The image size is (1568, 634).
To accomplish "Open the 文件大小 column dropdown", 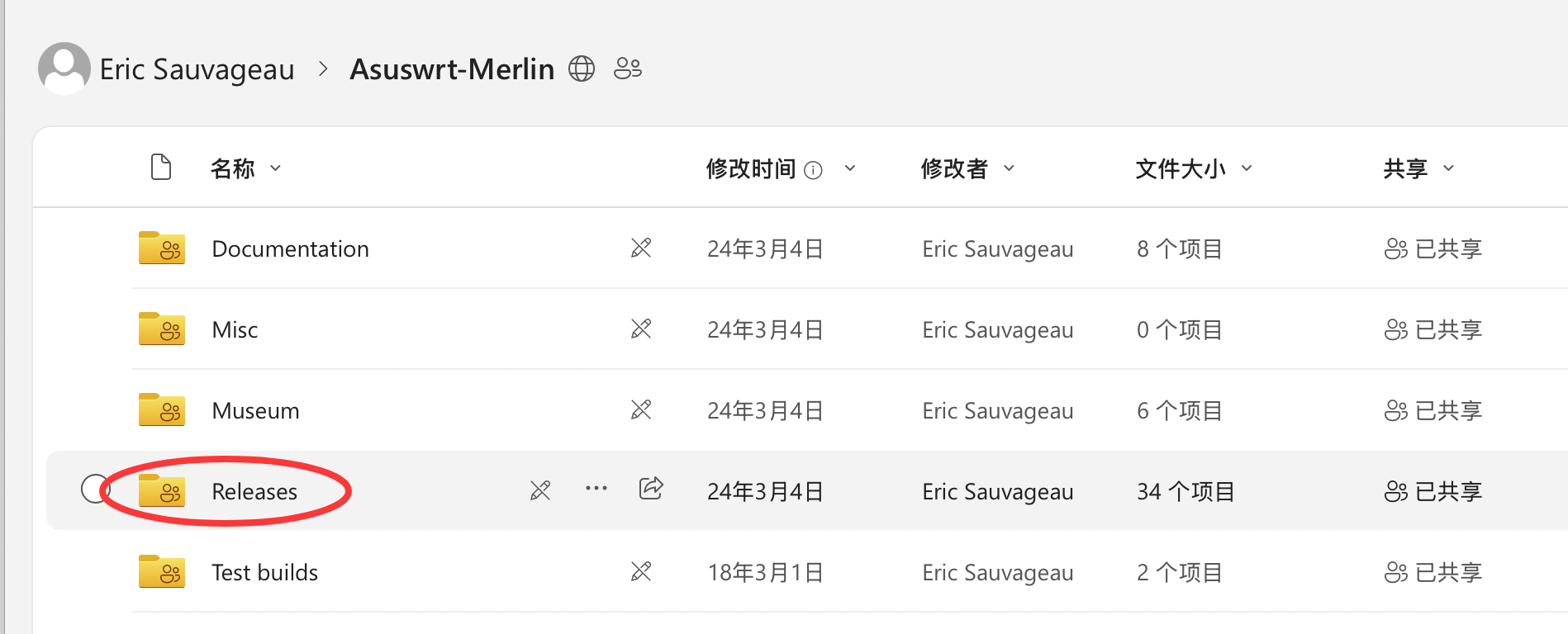I will (x=1247, y=168).
